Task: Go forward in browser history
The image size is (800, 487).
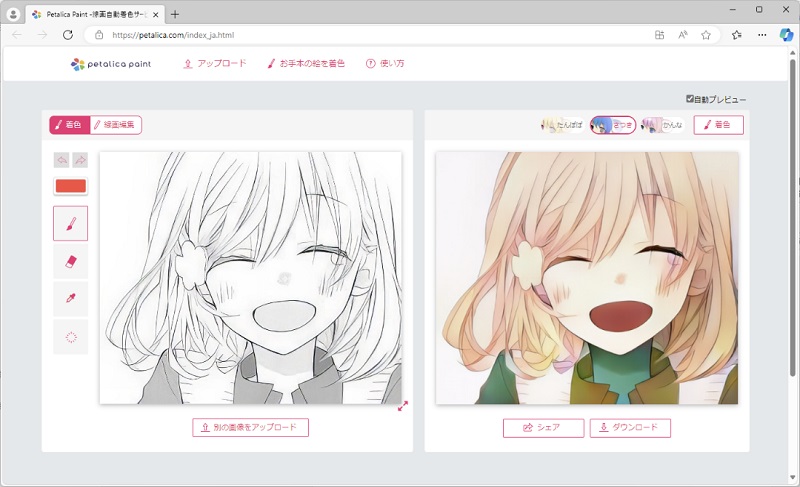Action: [x=42, y=35]
